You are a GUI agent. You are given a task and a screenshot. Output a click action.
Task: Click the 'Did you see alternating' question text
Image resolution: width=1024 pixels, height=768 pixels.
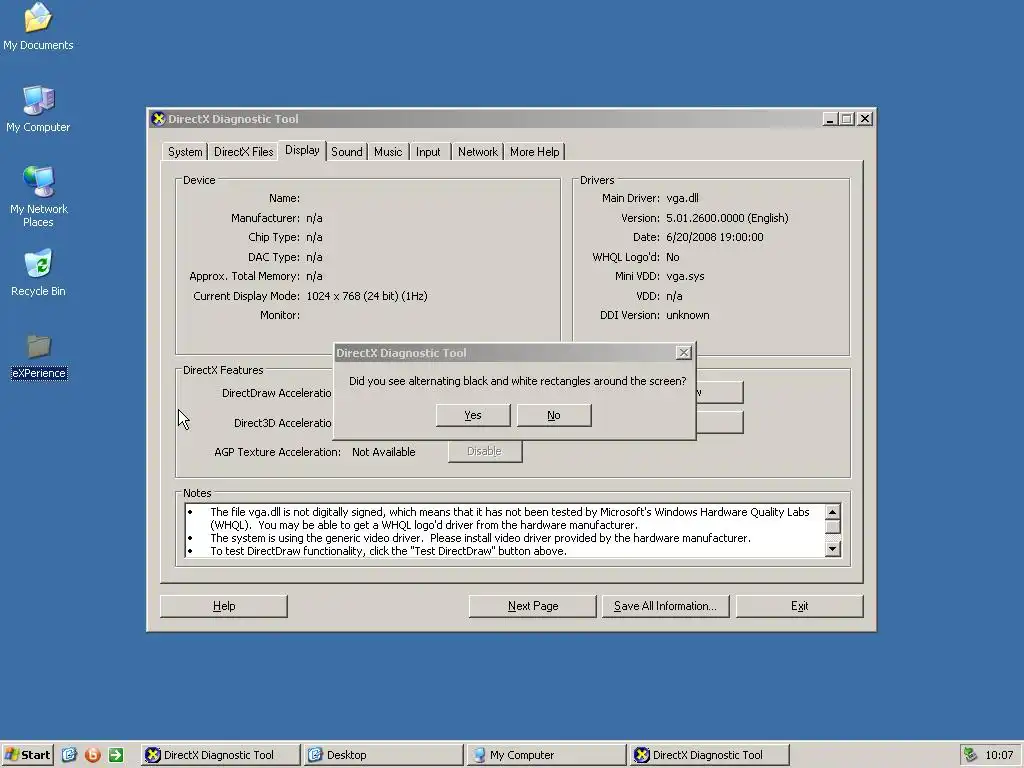[x=517, y=381]
